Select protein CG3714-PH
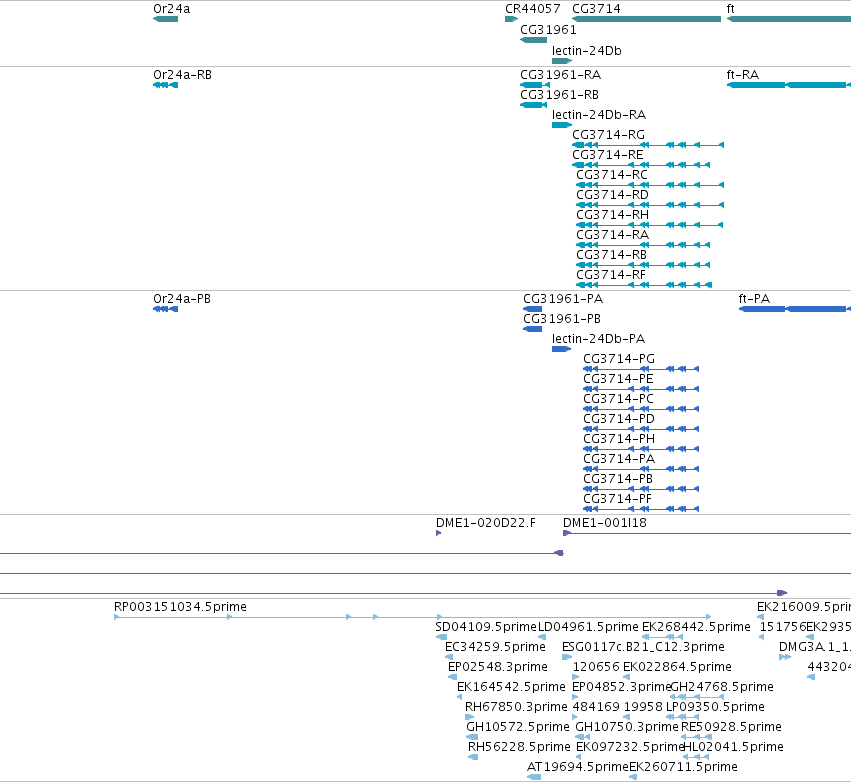Image resolution: width=851 pixels, height=782 pixels. pos(641,449)
